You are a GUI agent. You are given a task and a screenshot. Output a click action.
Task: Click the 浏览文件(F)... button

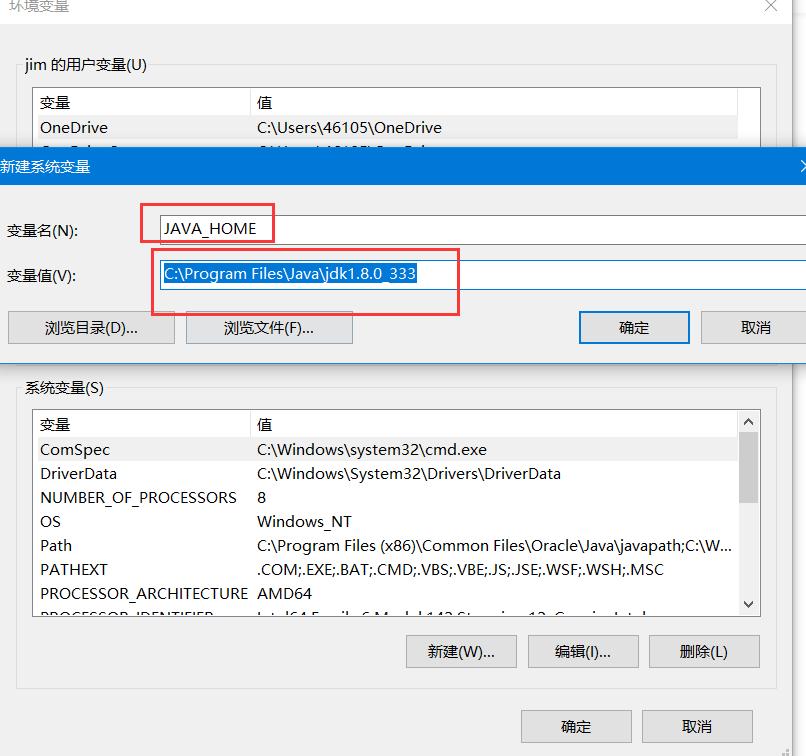coord(268,327)
